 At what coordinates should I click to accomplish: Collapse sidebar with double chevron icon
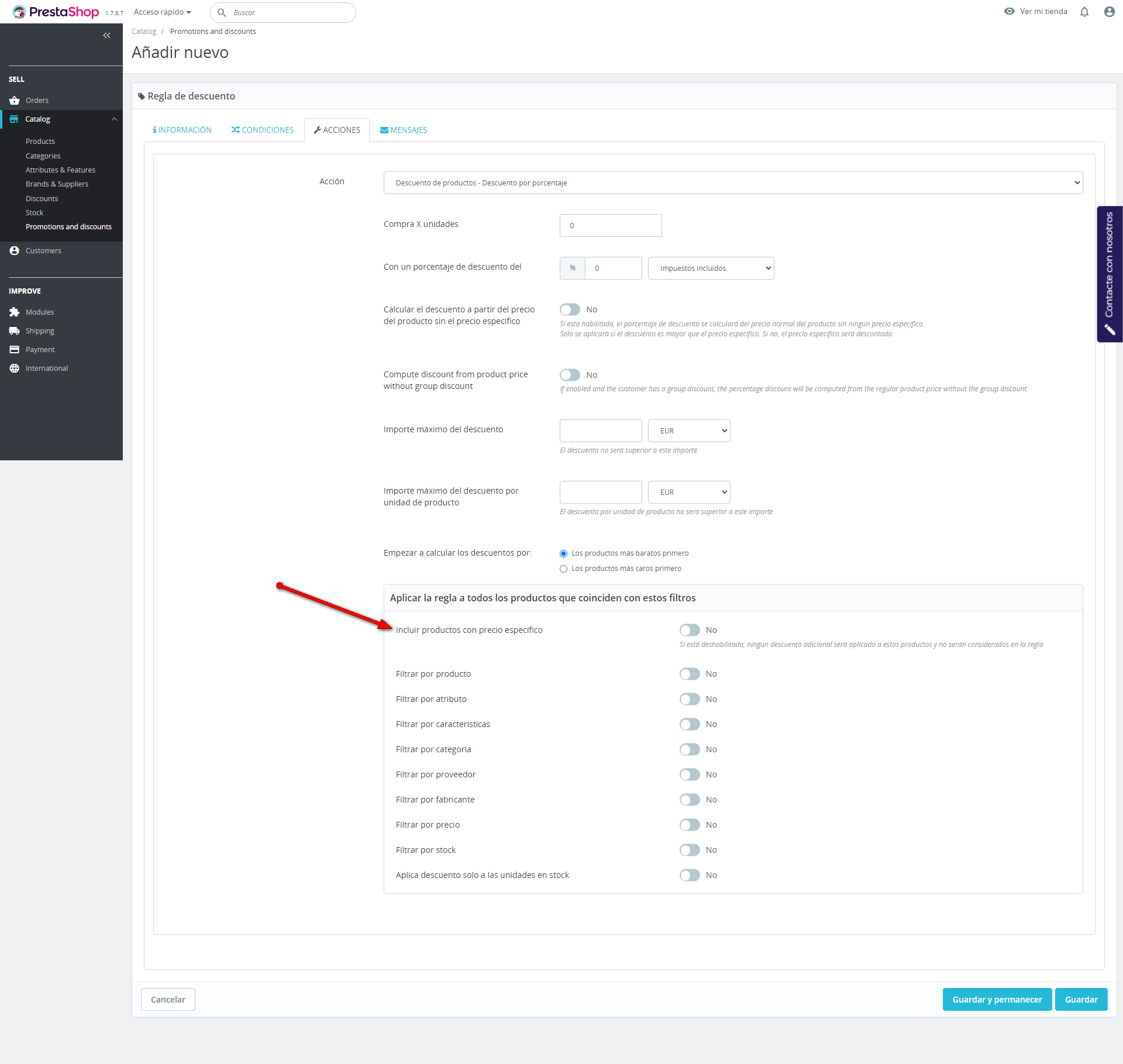(x=106, y=36)
